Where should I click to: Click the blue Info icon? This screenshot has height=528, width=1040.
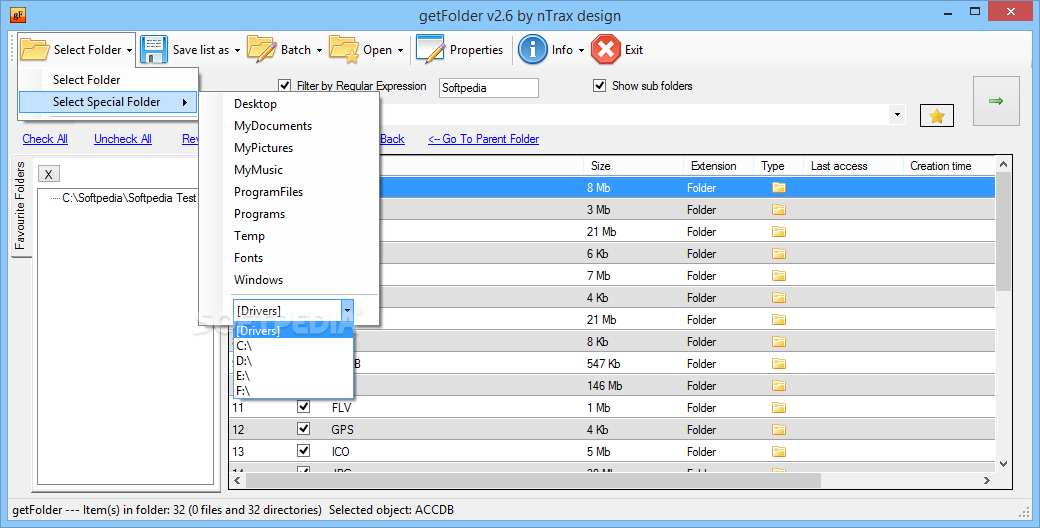click(533, 50)
